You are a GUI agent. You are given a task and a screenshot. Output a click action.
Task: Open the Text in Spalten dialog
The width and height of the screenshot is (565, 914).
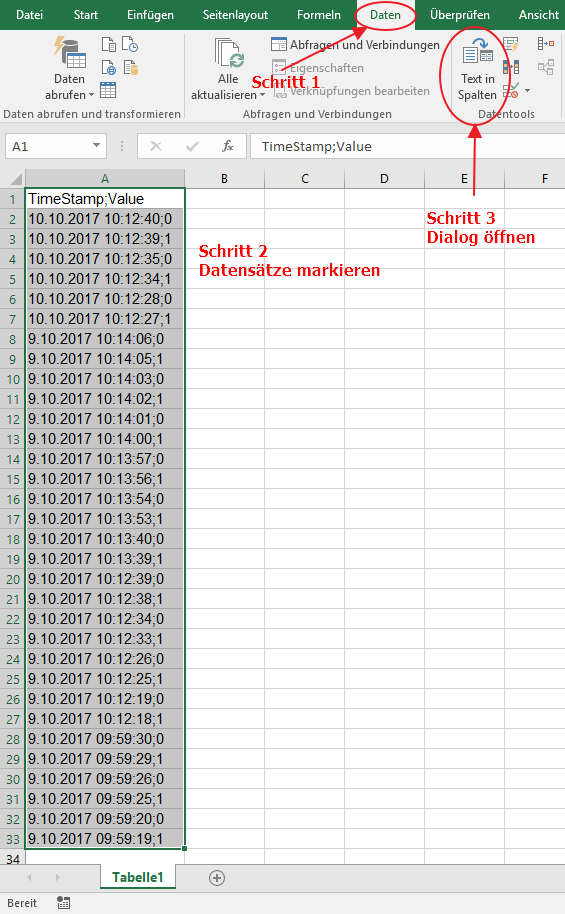coord(478,70)
